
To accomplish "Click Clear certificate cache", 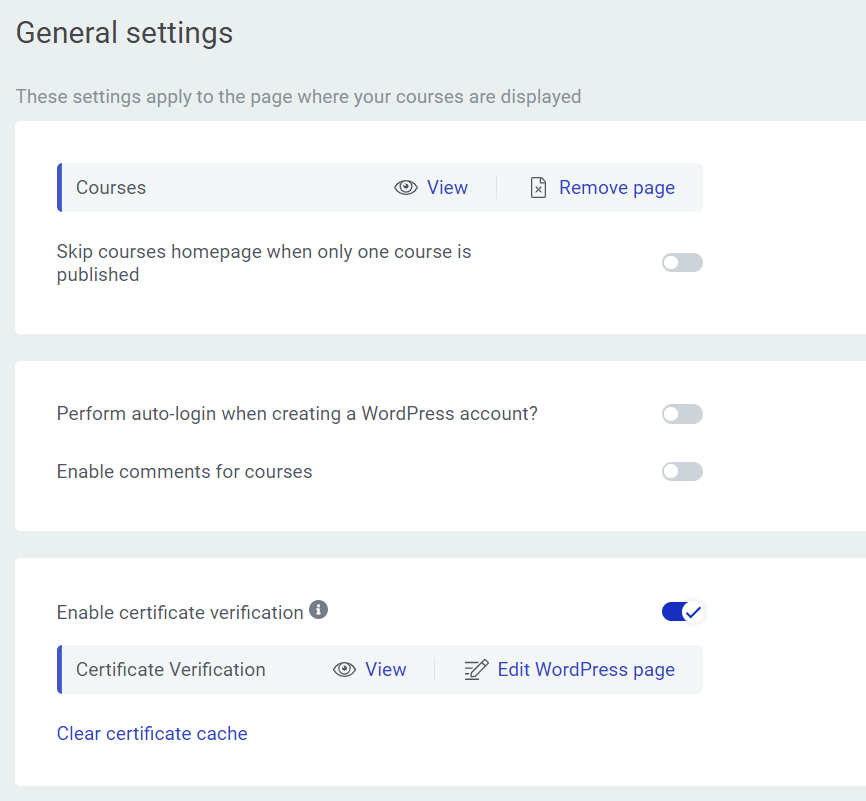I will [152, 734].
